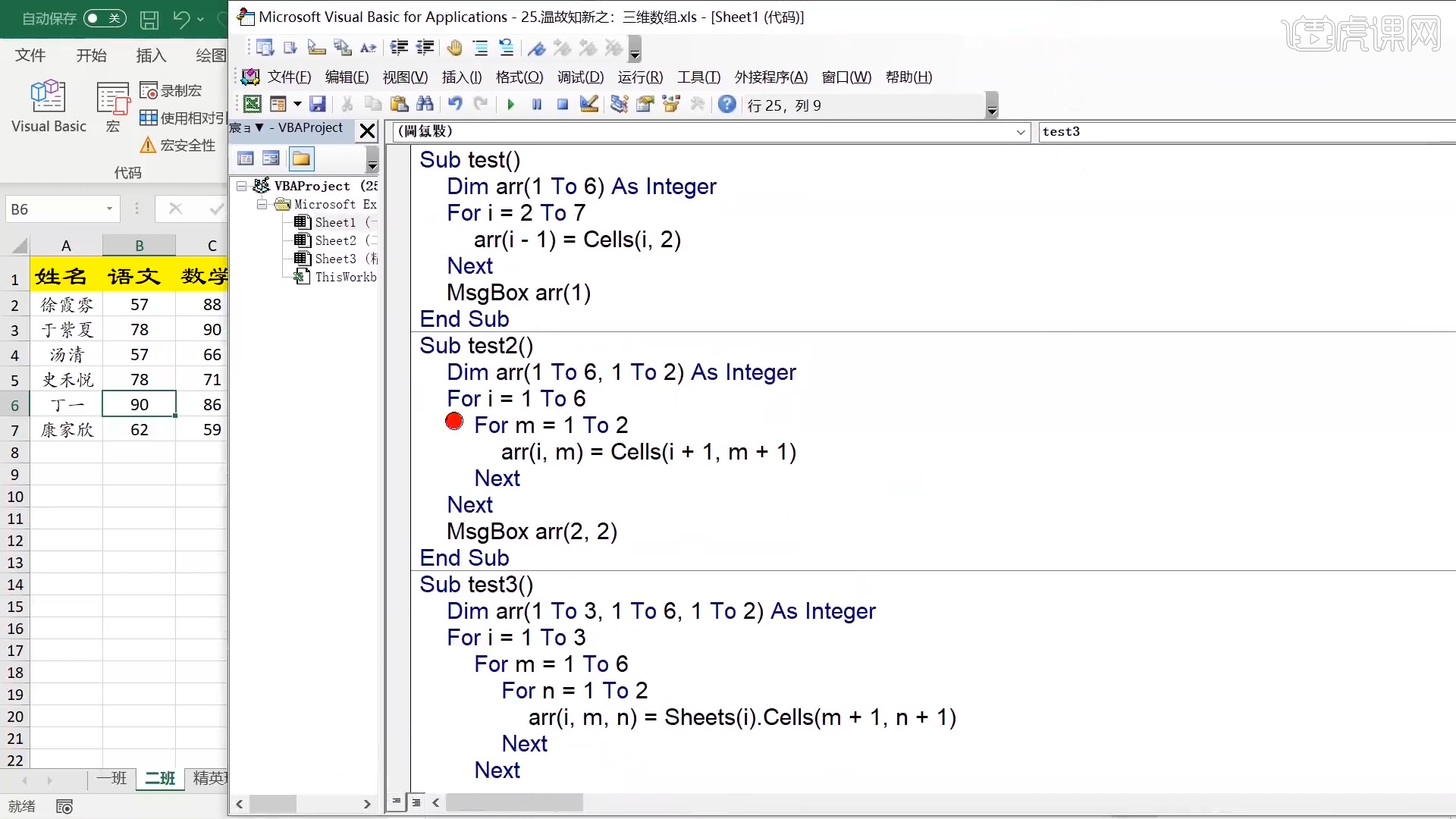This screenshot has width=1456, height=819.
Task: Open the 编辑(E) menu
Action: click(347, 77)
